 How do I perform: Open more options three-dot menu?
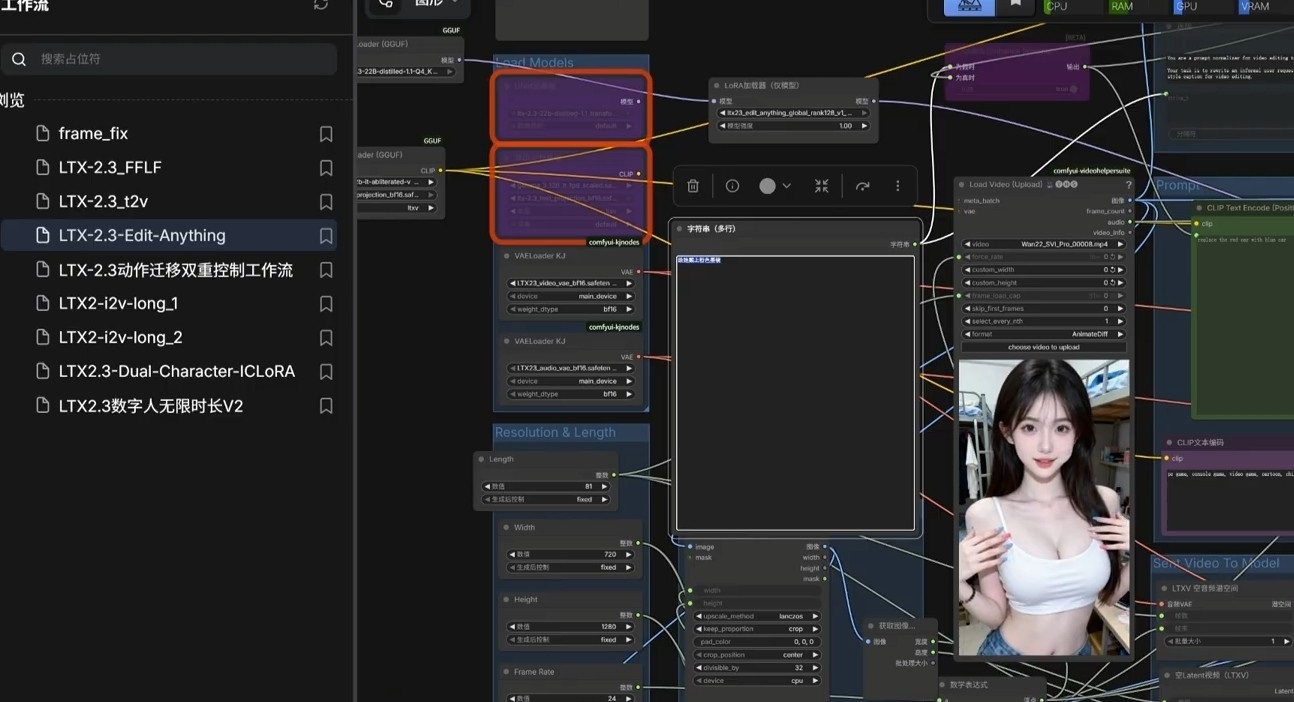[898, 186]
